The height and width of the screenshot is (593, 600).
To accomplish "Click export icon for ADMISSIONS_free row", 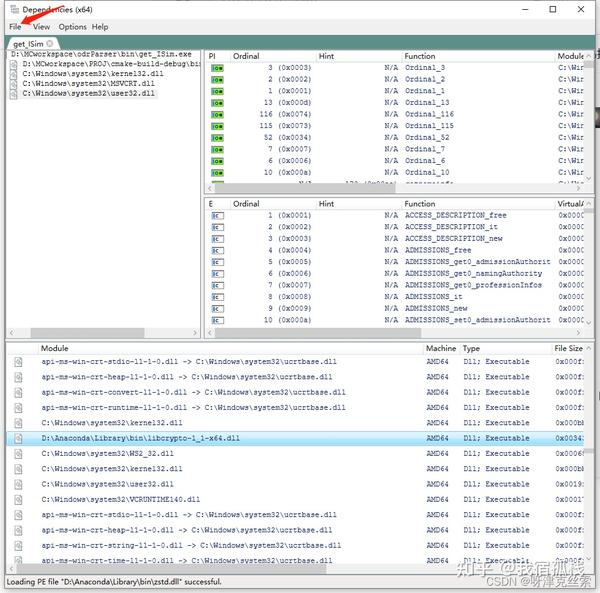I will tap(217, 251).
